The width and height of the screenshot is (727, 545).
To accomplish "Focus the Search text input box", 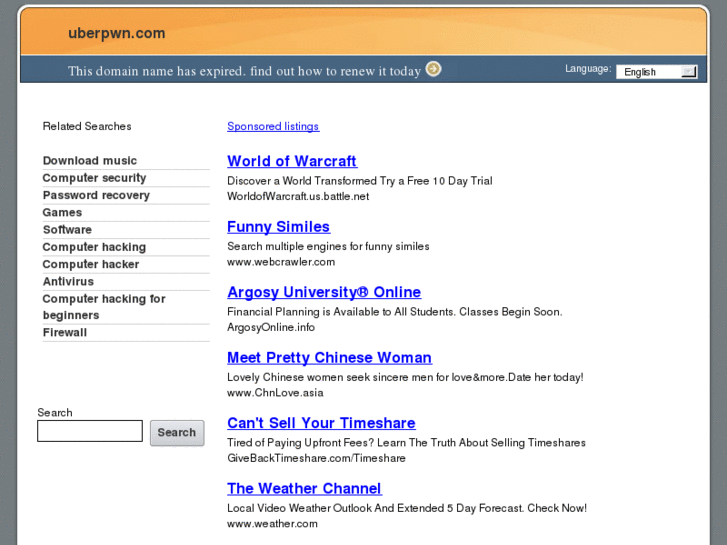I will point(90,431).
